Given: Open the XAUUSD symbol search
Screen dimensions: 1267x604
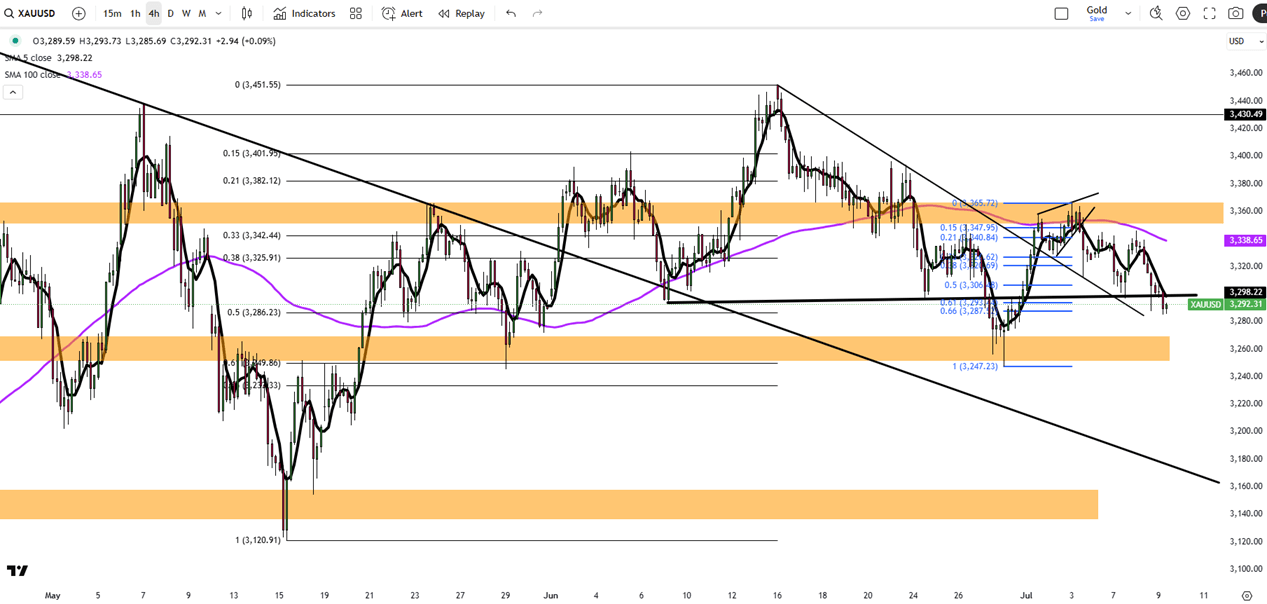Looking at the screenshot, I should pos(30,13).
